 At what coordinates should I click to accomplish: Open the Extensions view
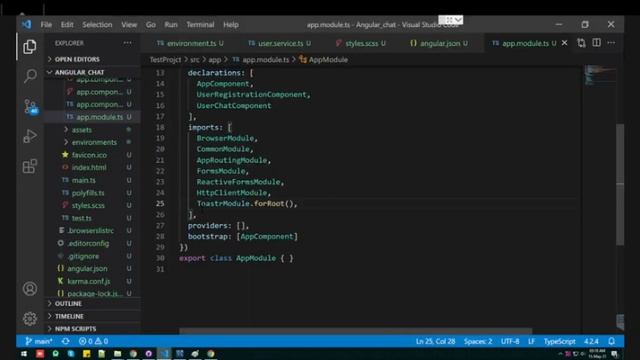click(x=29, y=166)
